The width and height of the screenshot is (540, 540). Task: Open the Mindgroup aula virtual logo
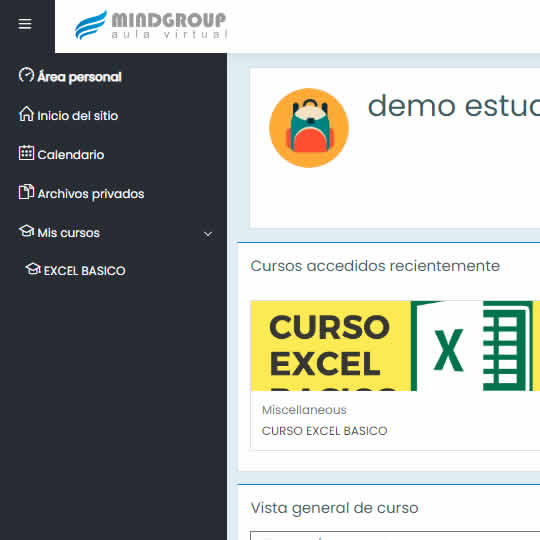coord(151,25)
